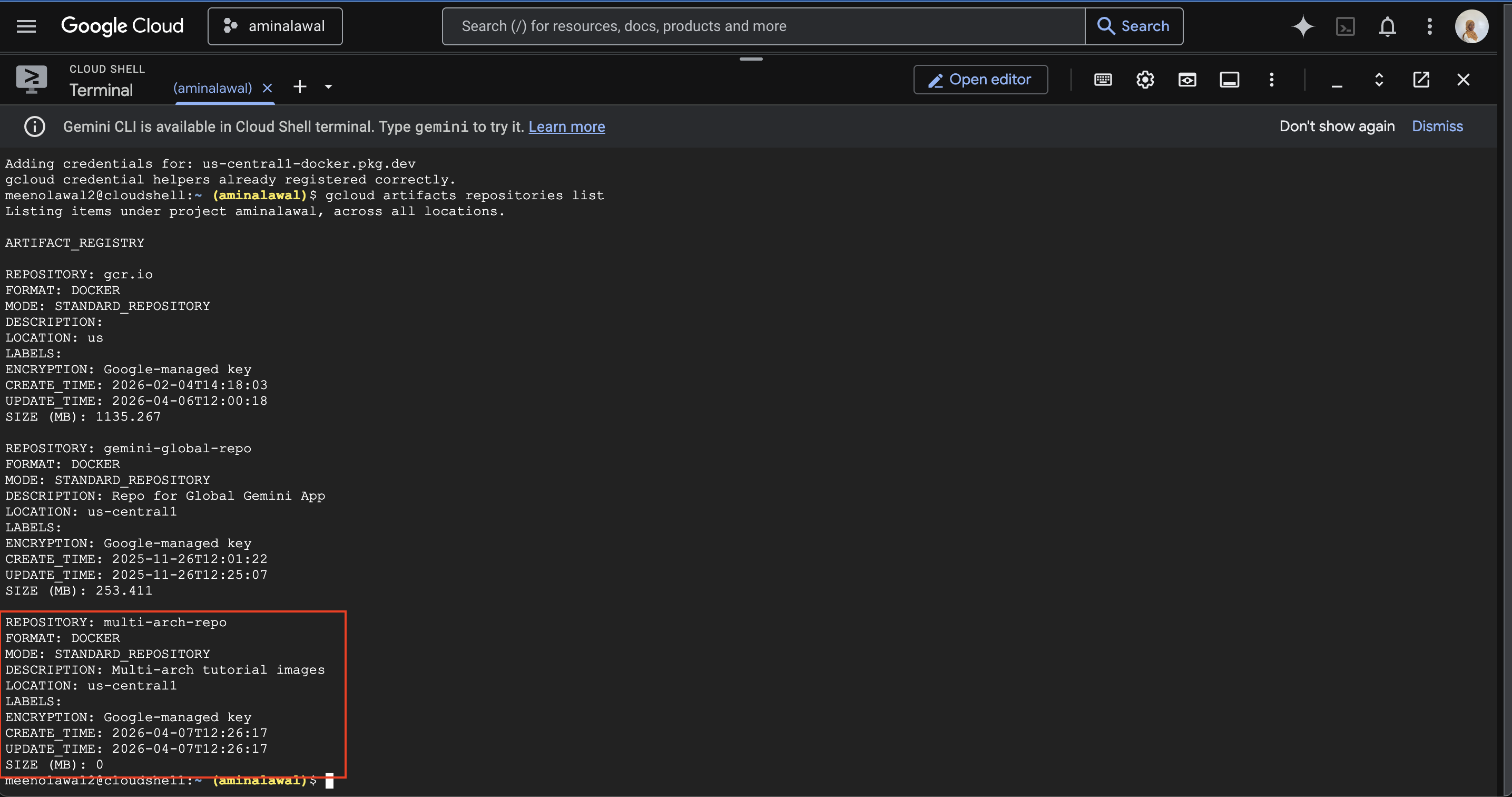The height and width of the screenshot is (797, 1512).
Task: Open the Gemini AI assistant sparkle icon
Action: pyautogui.click(x=1302, y=26)
